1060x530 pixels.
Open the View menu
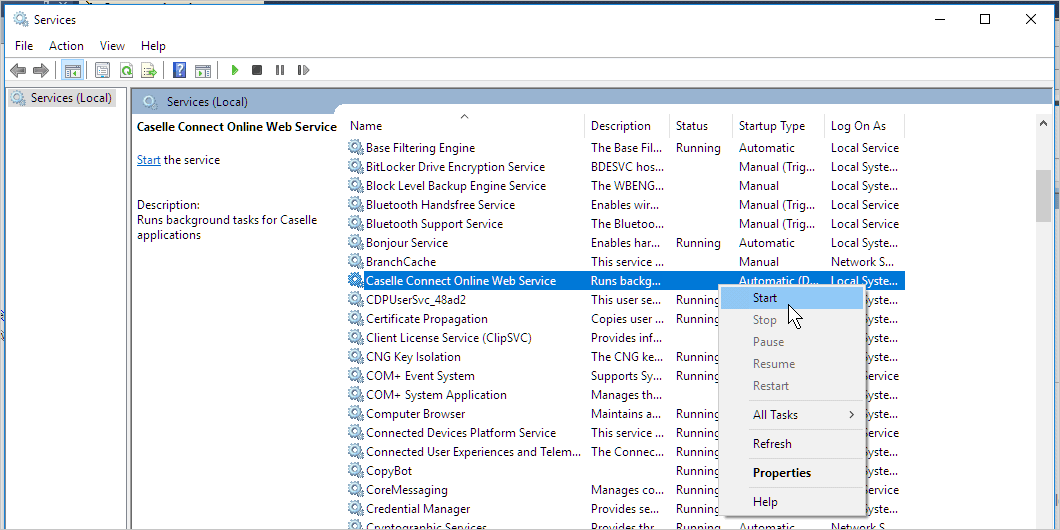pyautogui.click(x=112, y=46)
